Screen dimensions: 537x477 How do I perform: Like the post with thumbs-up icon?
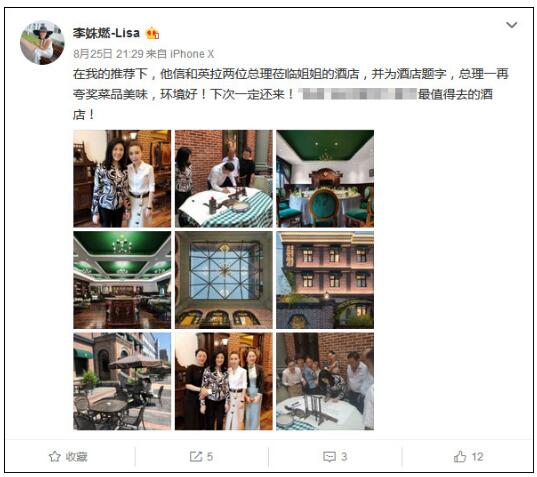[x=460, y=456]
